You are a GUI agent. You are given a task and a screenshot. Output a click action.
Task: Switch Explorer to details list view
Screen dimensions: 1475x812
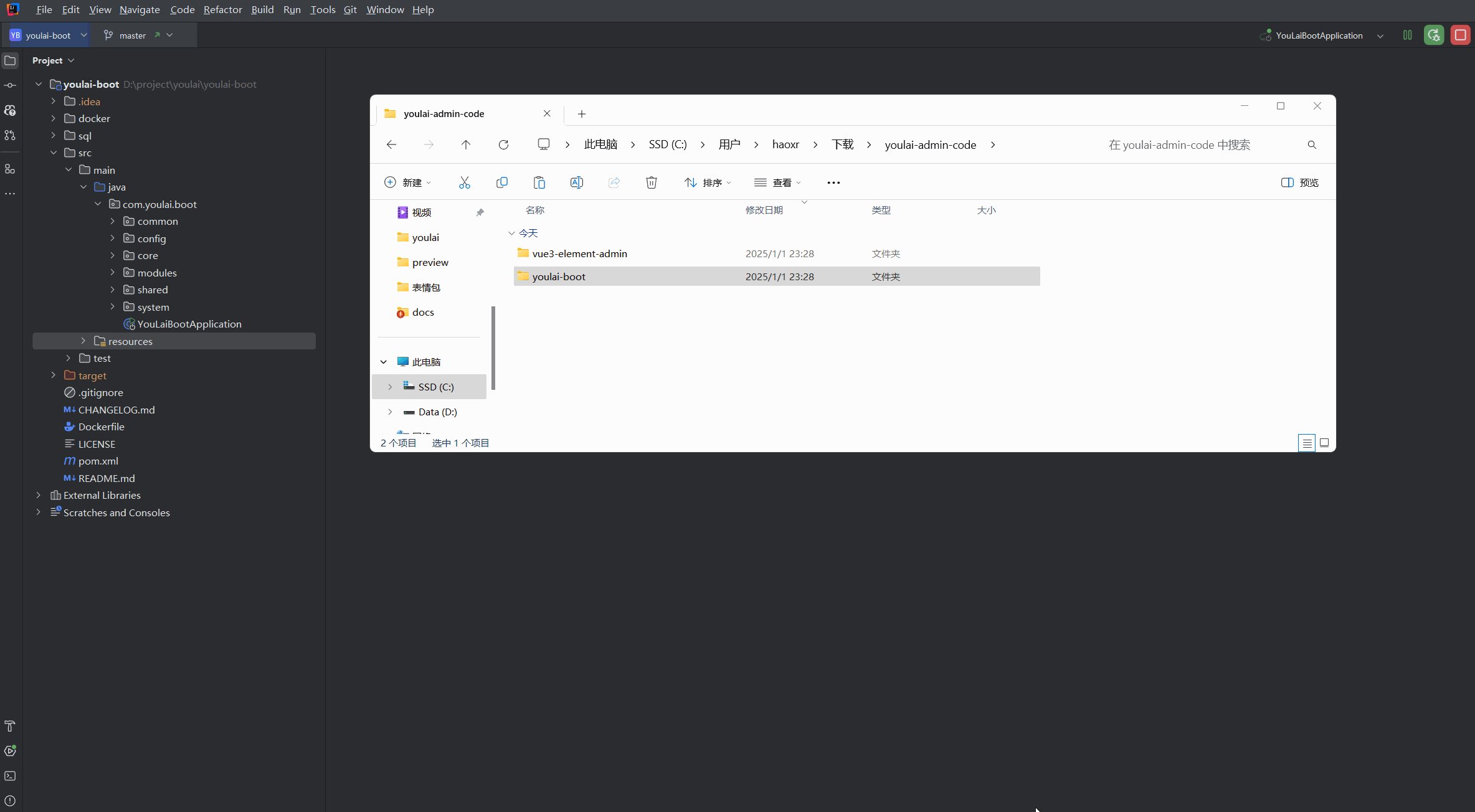pyautogui.click(x=1307, y=443)
